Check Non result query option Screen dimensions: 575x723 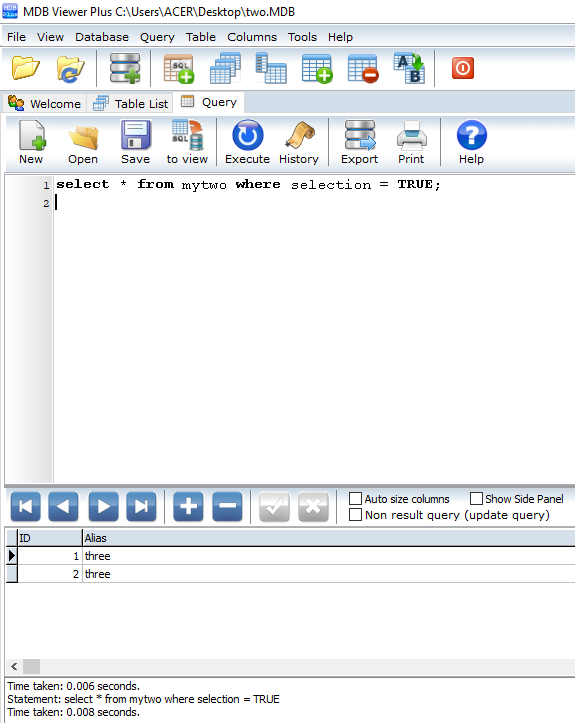click(355, 515)
